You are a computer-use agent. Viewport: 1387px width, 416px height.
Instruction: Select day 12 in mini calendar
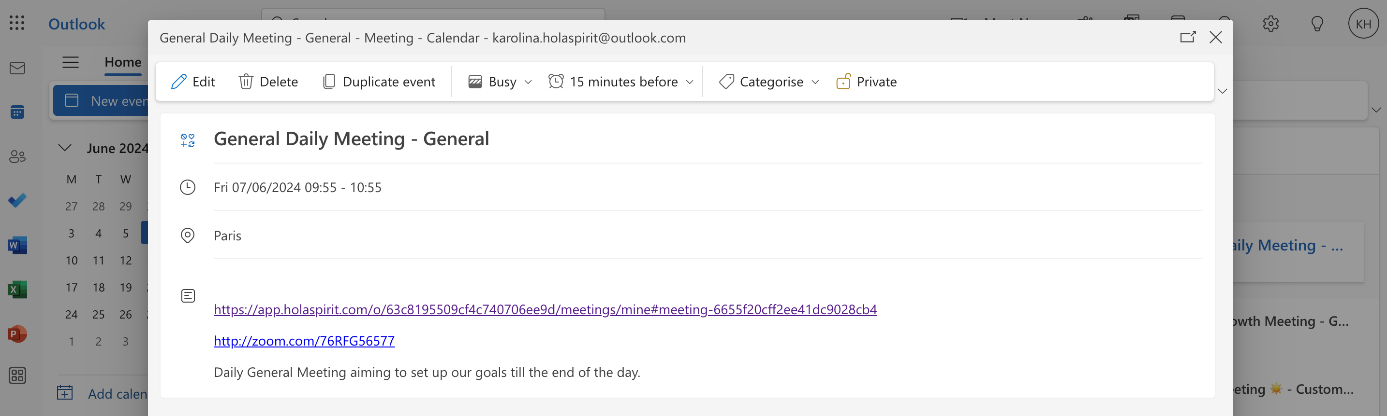click(125, 260)
